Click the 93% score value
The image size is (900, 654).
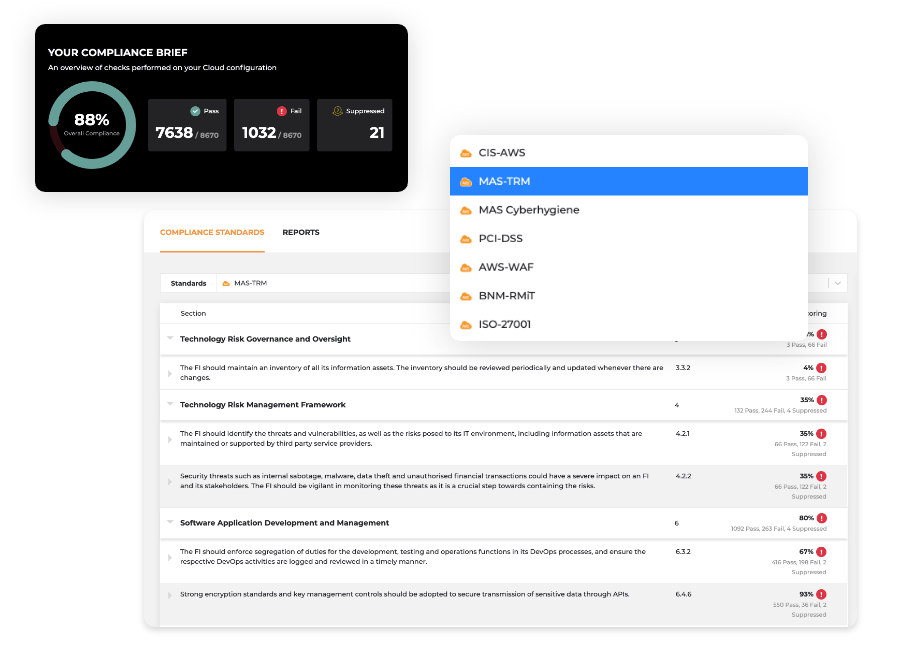point(806,594)
